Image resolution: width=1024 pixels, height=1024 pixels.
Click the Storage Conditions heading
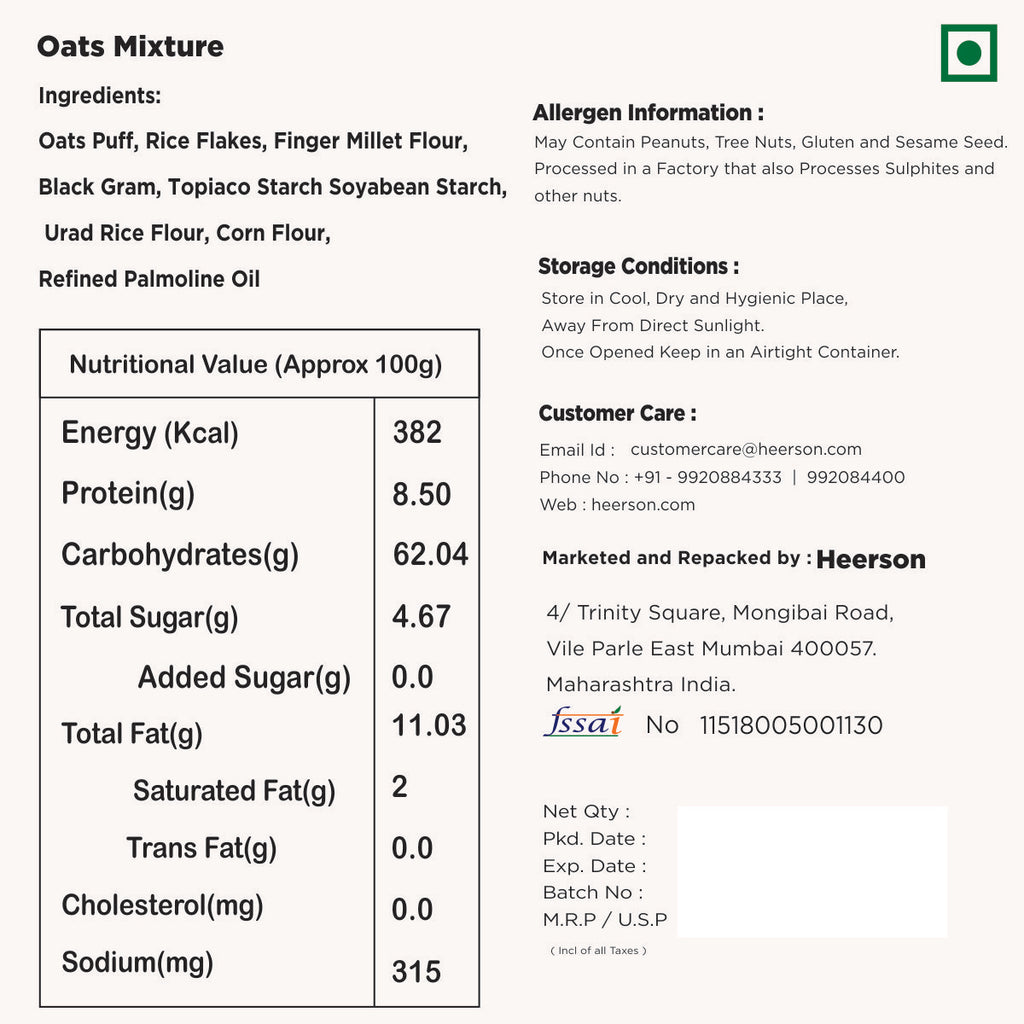[638, 267]
